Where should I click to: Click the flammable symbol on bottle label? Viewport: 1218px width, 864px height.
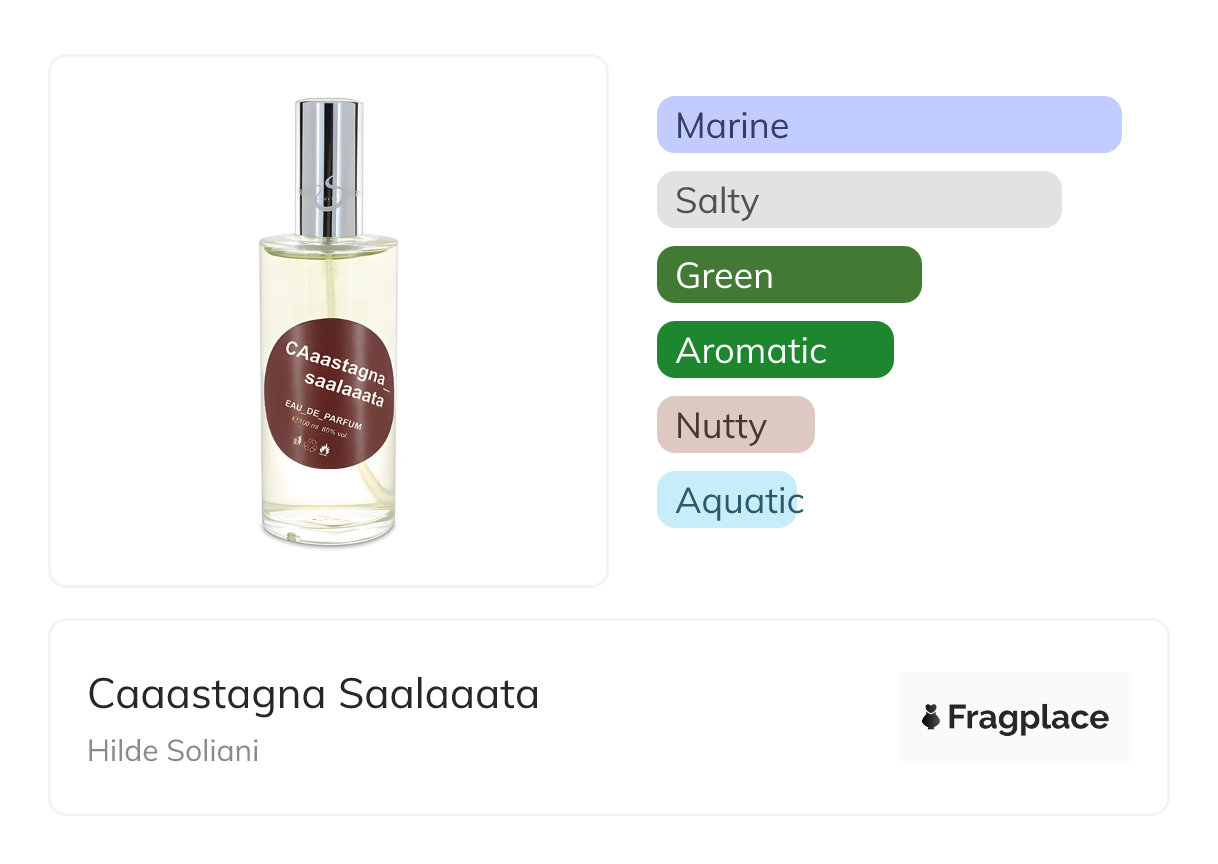click(325, 450)
